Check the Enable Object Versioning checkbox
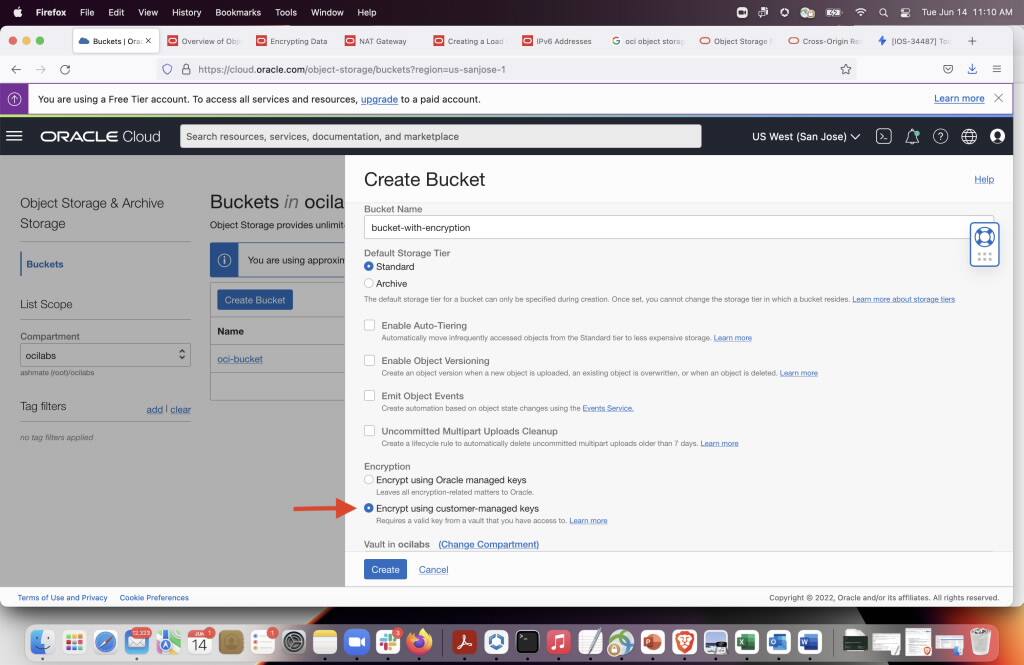Screen dimensions: 1024x665 coord(369,360)
